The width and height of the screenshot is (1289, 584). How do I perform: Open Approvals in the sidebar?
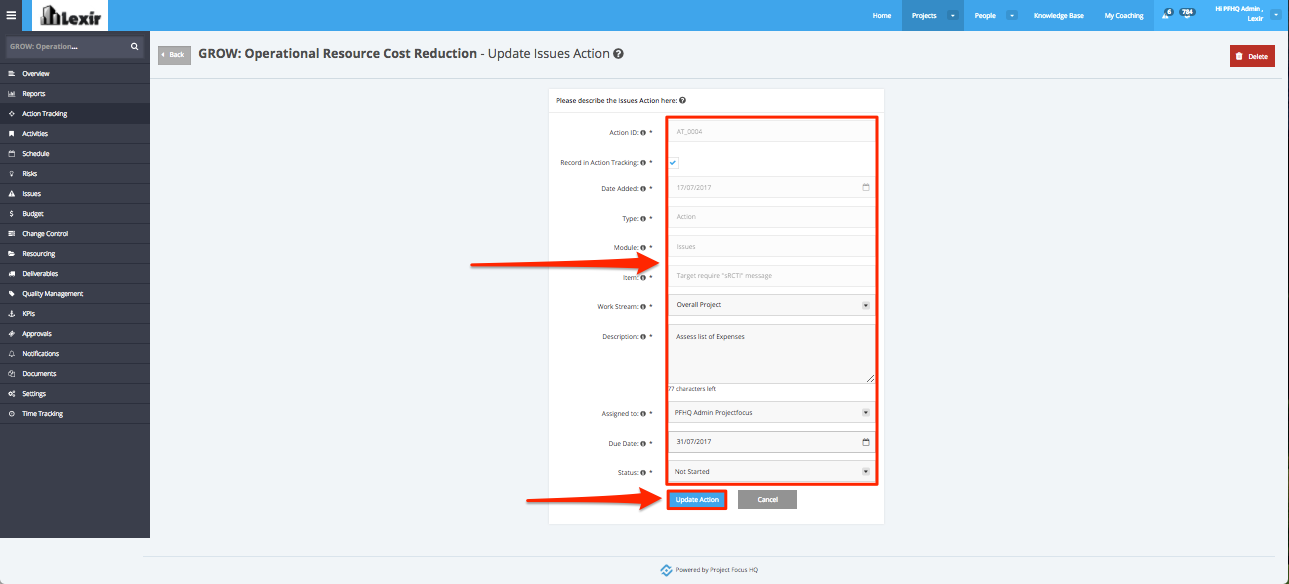coord(75,334)
